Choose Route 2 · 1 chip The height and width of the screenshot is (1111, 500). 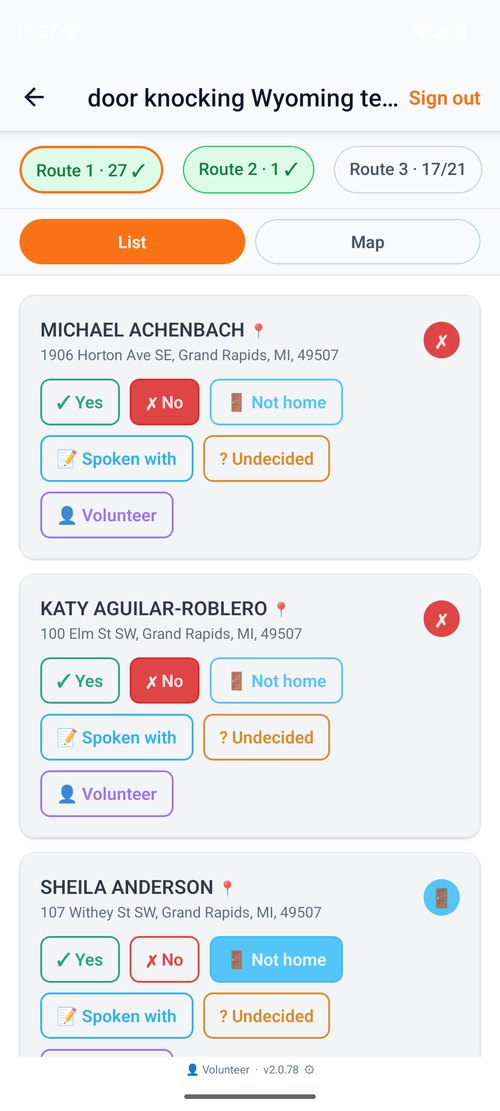coord(249,169)
